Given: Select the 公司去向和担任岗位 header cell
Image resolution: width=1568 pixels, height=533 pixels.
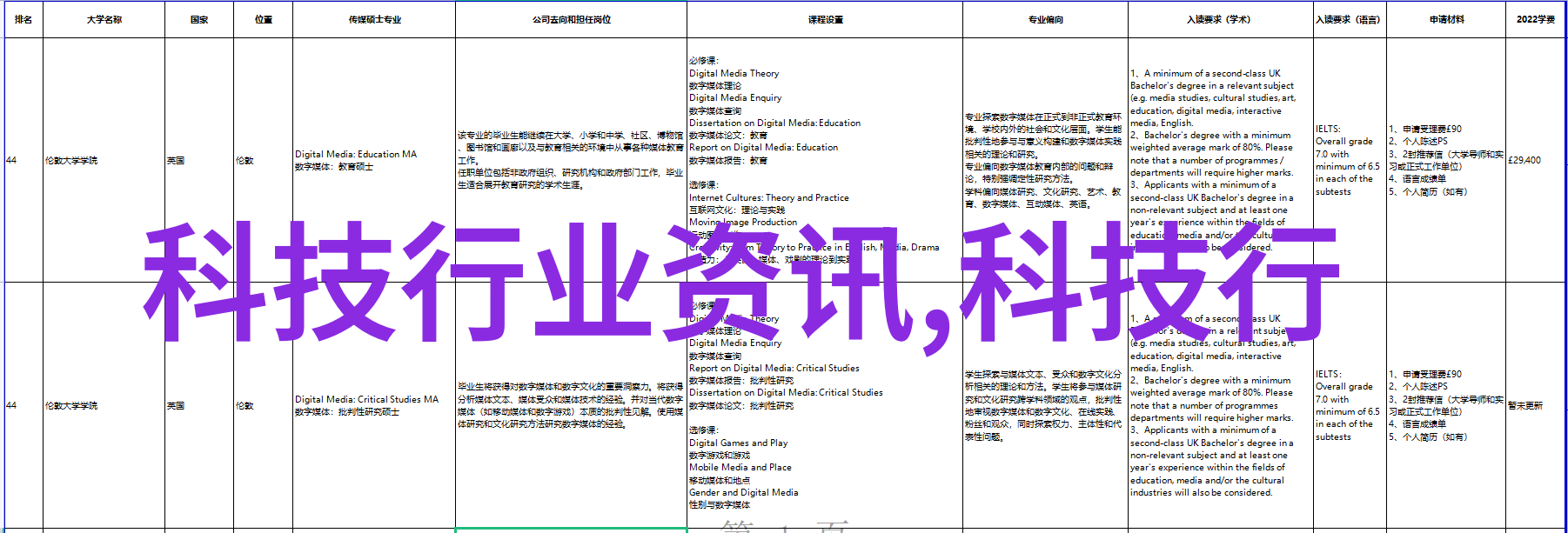Looking at the screenshot, I should click(571, 19).
